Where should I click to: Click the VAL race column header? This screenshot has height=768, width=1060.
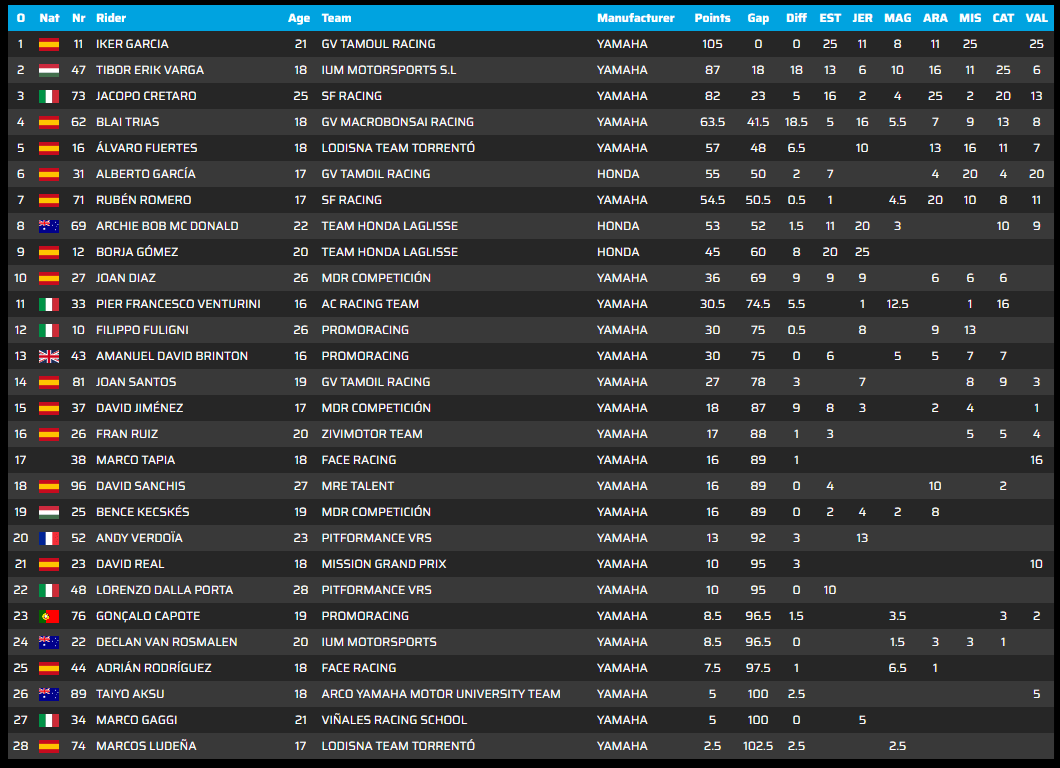coord(1036,18)
